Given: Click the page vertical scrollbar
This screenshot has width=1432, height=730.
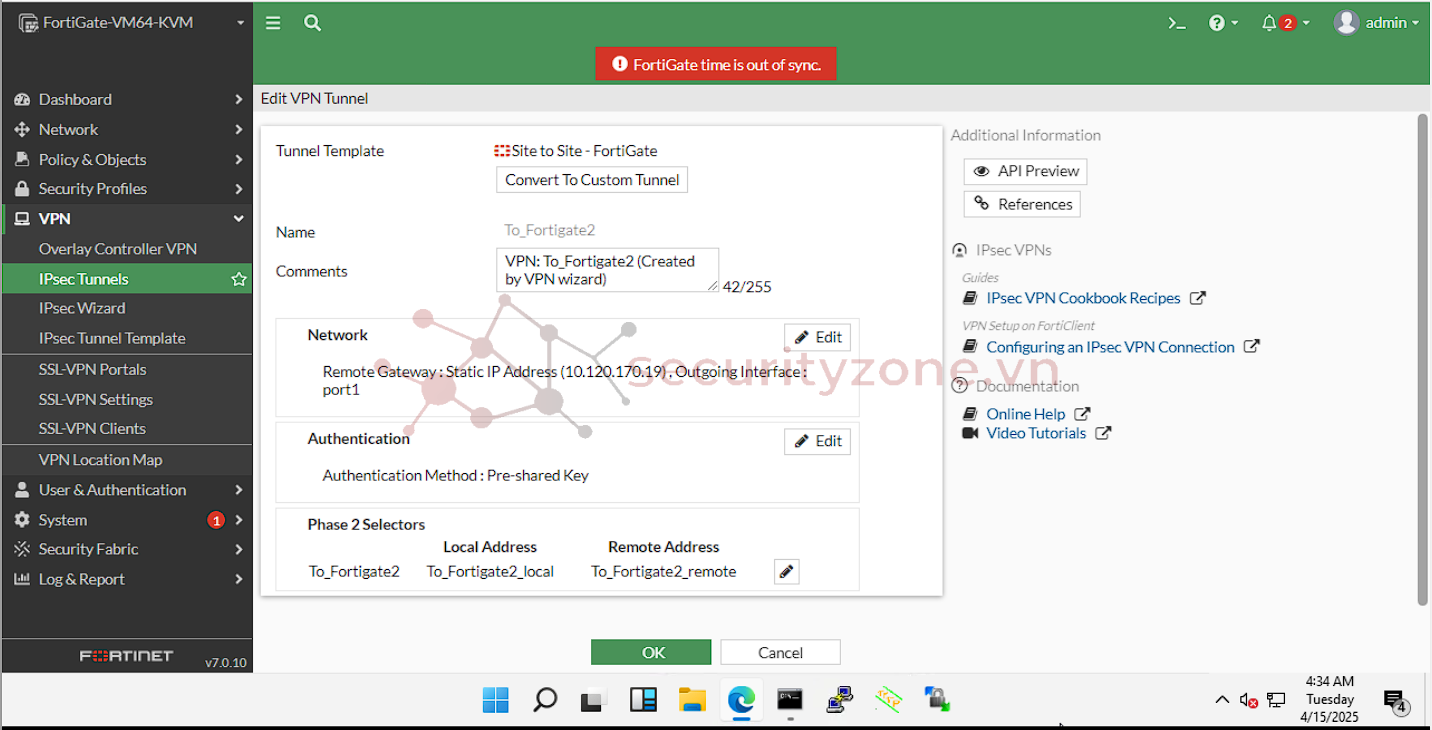Looking at the screenshot, I should (x=1423, y=360).
